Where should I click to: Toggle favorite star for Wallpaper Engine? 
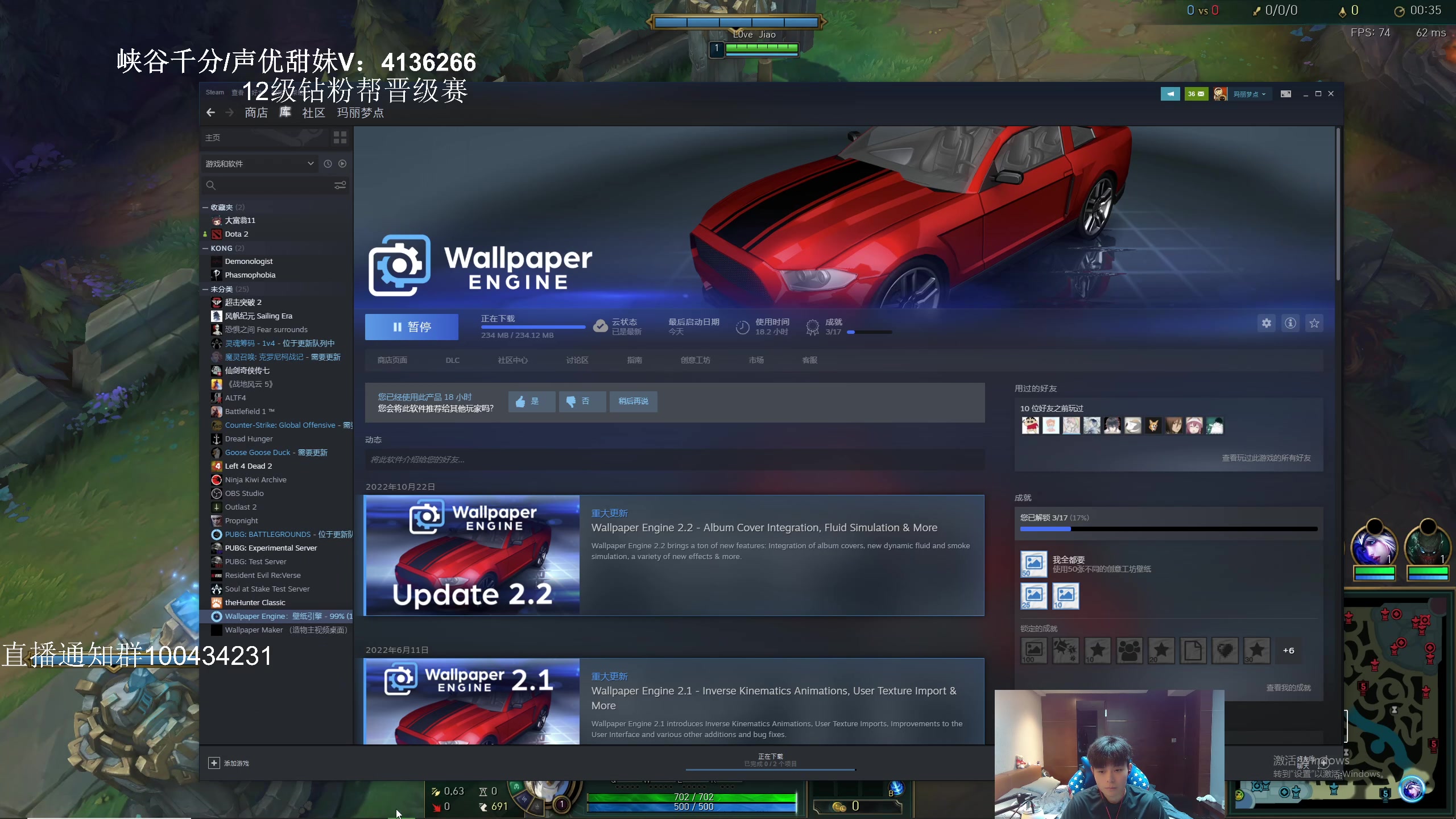coord(1314,323)
